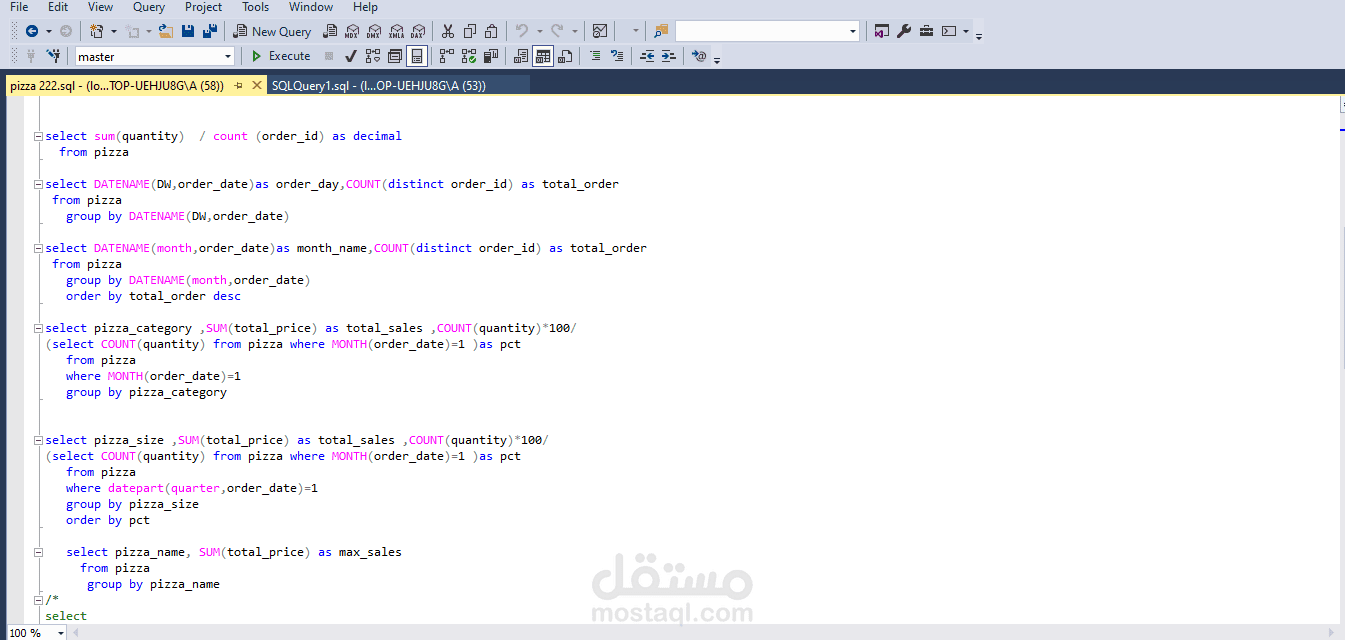The width and height of the screenshot is (1345, 640).
Task: Click the Paste clipboard icon
Action: [x=491, y=31]
